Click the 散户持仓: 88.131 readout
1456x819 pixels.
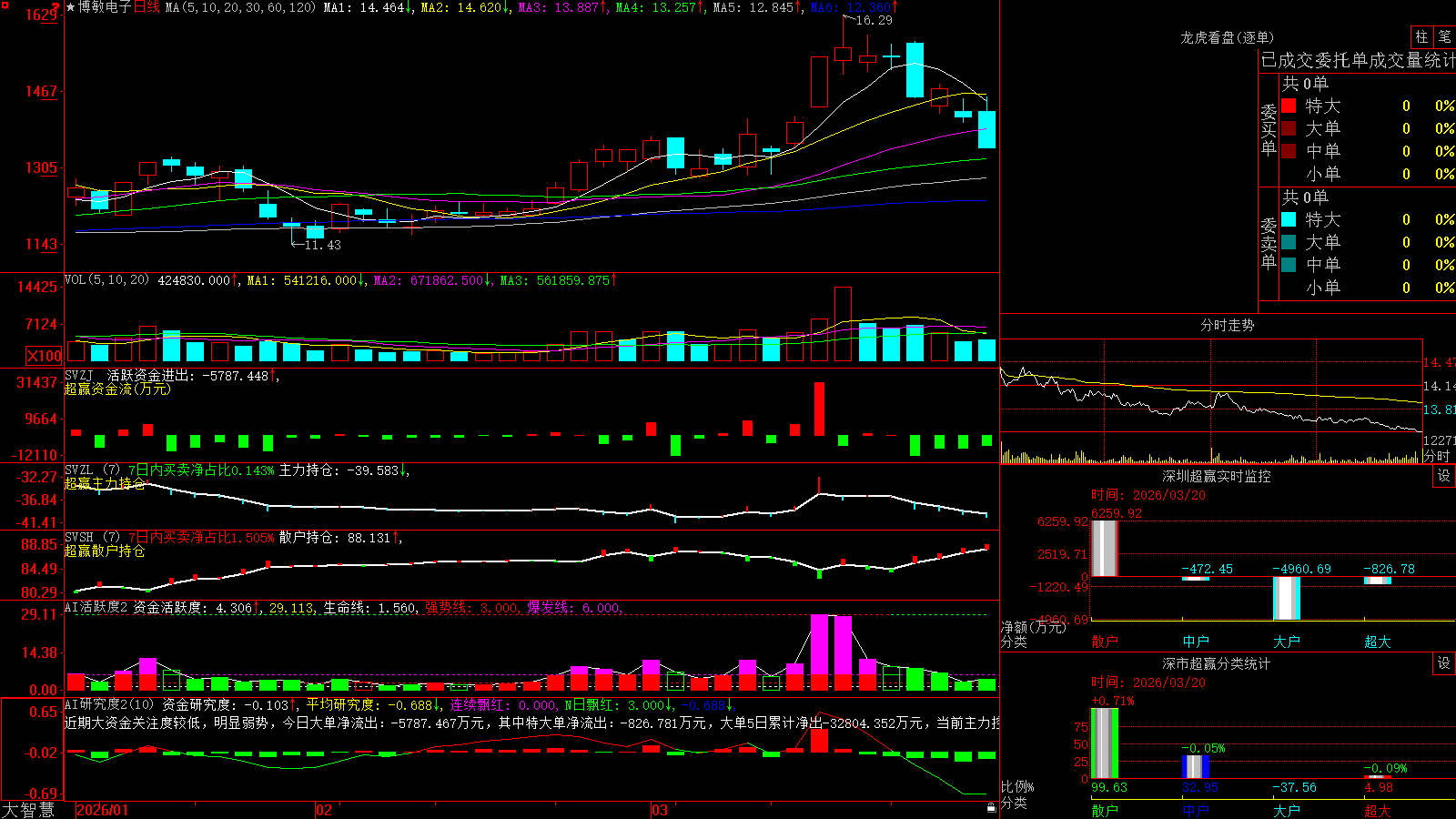click(338, 538)
